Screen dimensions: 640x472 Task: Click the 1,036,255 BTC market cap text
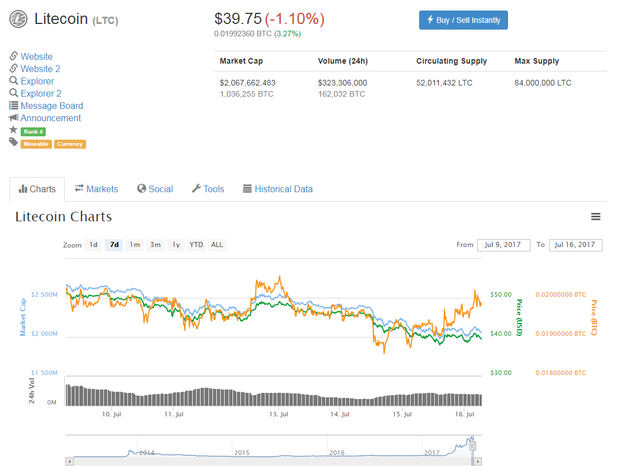tap(247, 94)
